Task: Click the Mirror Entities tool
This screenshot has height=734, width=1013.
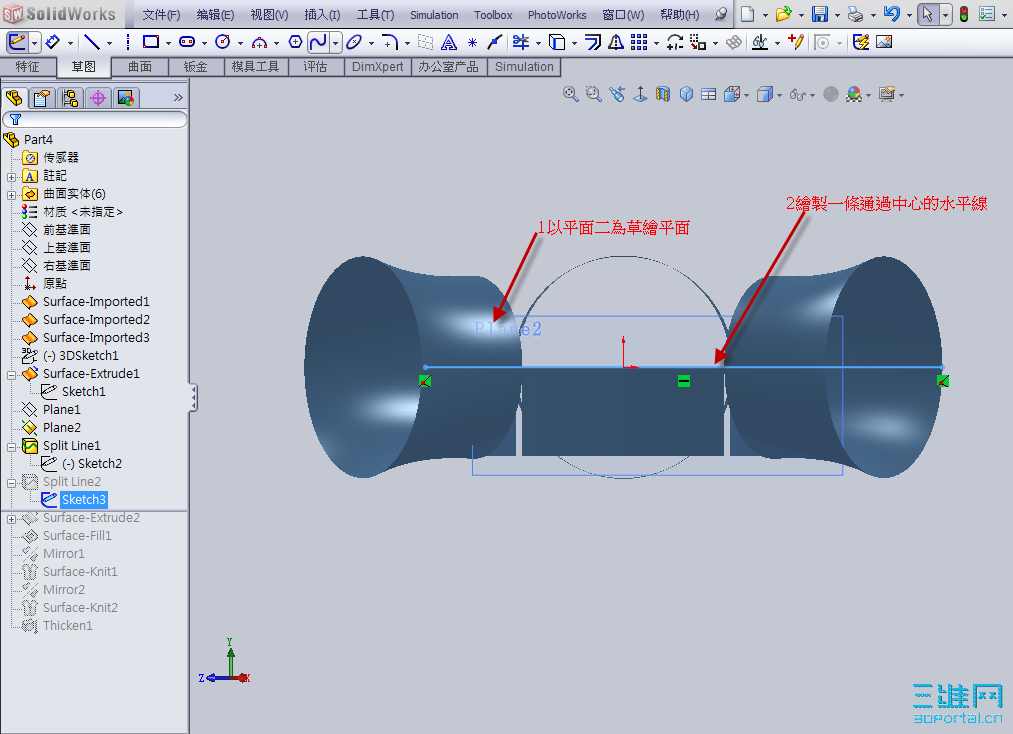Action: tap(616, 43)
